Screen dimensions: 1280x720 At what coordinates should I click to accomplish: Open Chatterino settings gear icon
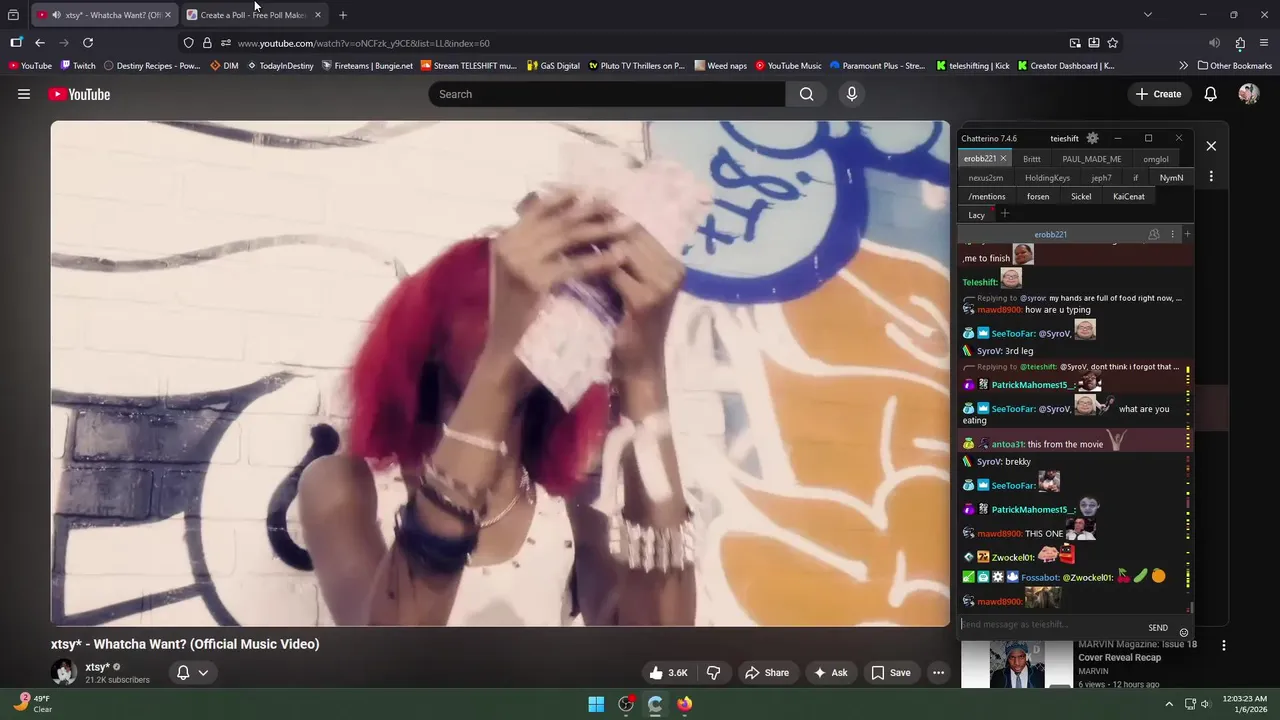coord(1092,138)
